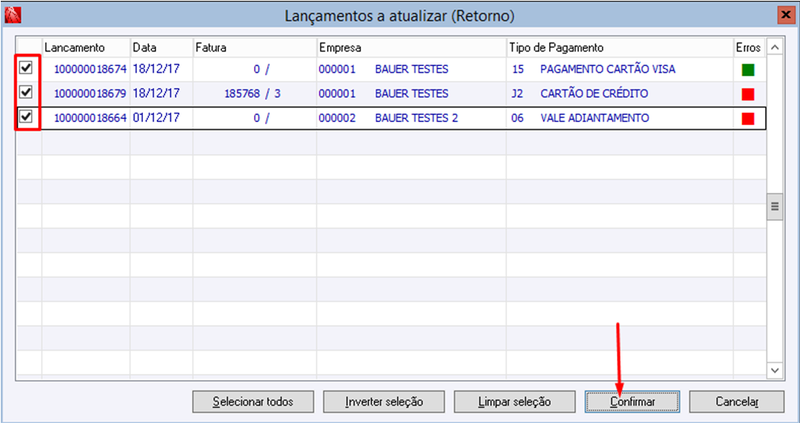The height and width of the screenshot is (423, 800).
Task: Click the payment code 06
Action: pos(517,118)
